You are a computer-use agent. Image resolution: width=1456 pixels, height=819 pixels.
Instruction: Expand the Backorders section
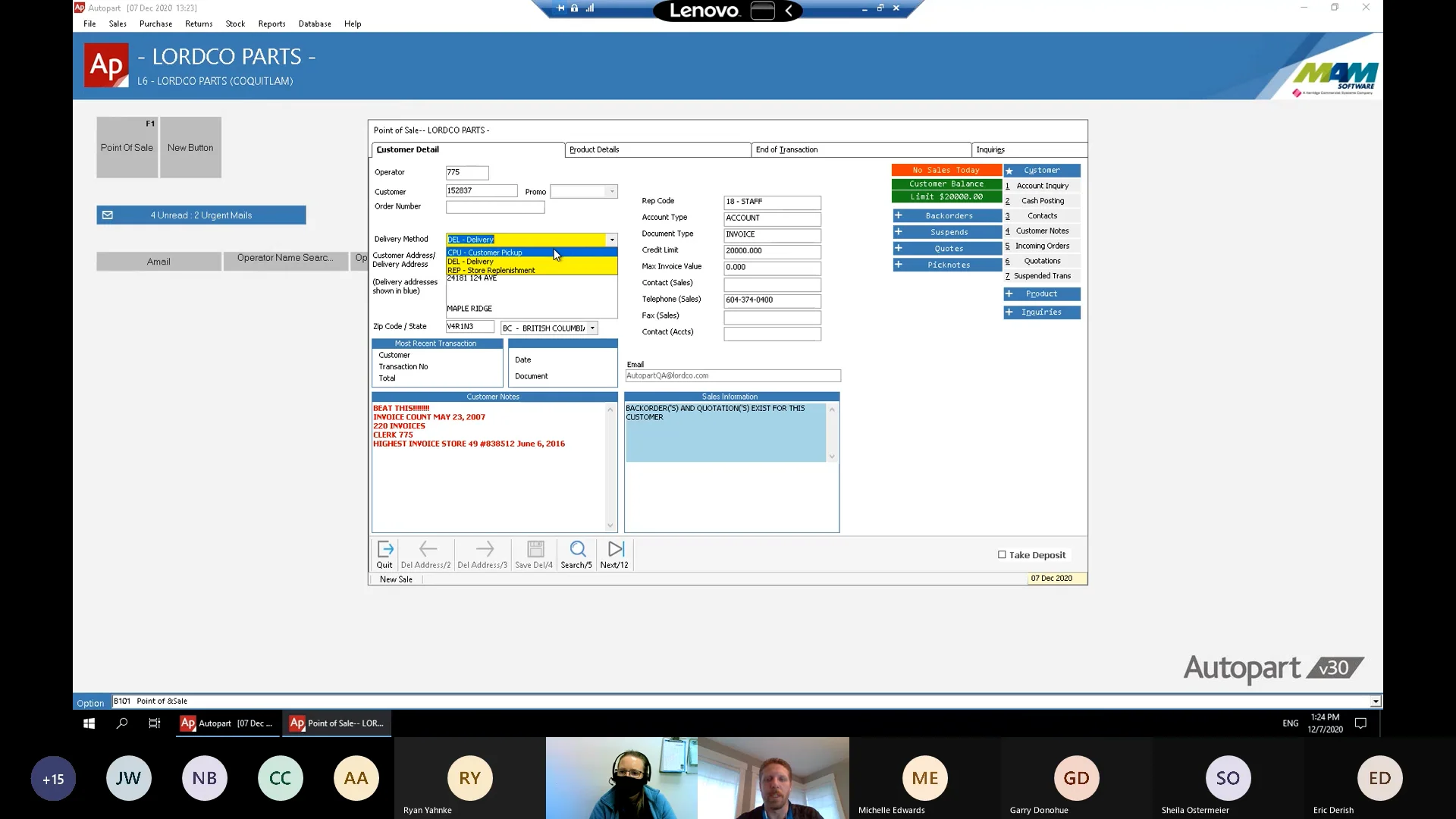pyautogui.click(x=899, y=215)
